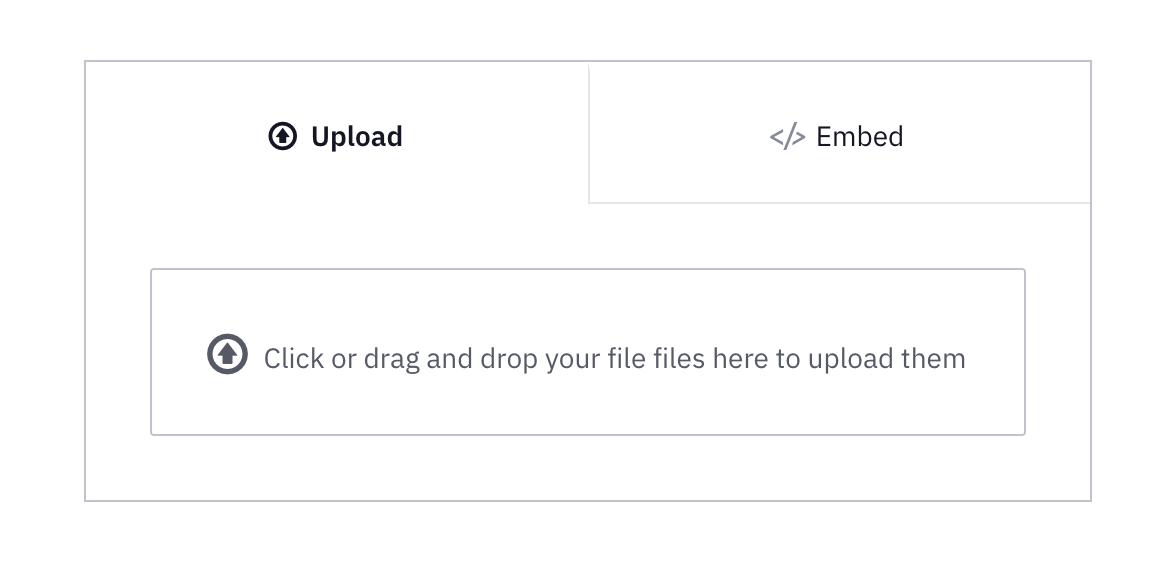Viewport: 1176px width, 580px height.
Task: Activate the dropzone's upload arrow symbol
Action: [227, 353]
